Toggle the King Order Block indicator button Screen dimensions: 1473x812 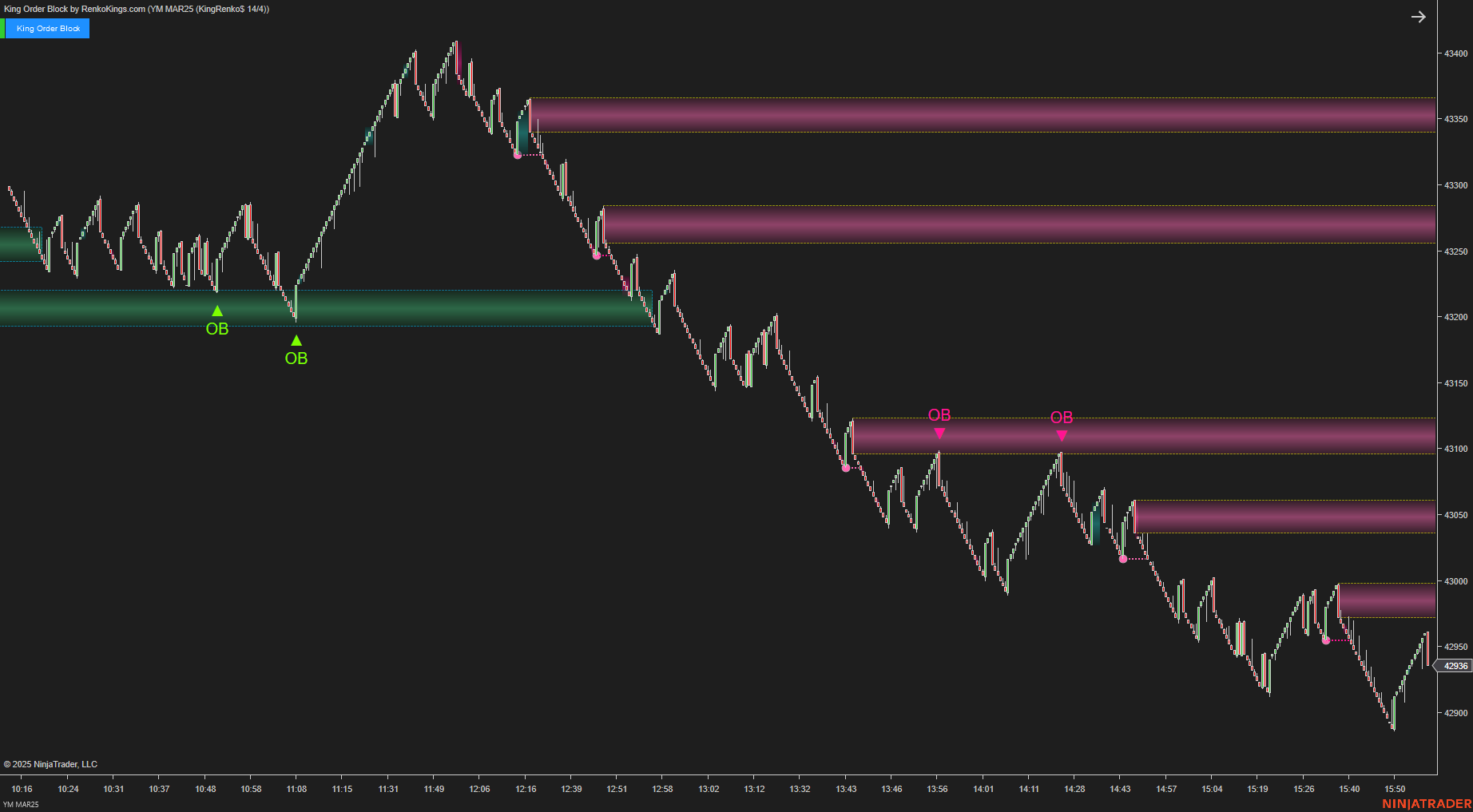coord(50,28)
